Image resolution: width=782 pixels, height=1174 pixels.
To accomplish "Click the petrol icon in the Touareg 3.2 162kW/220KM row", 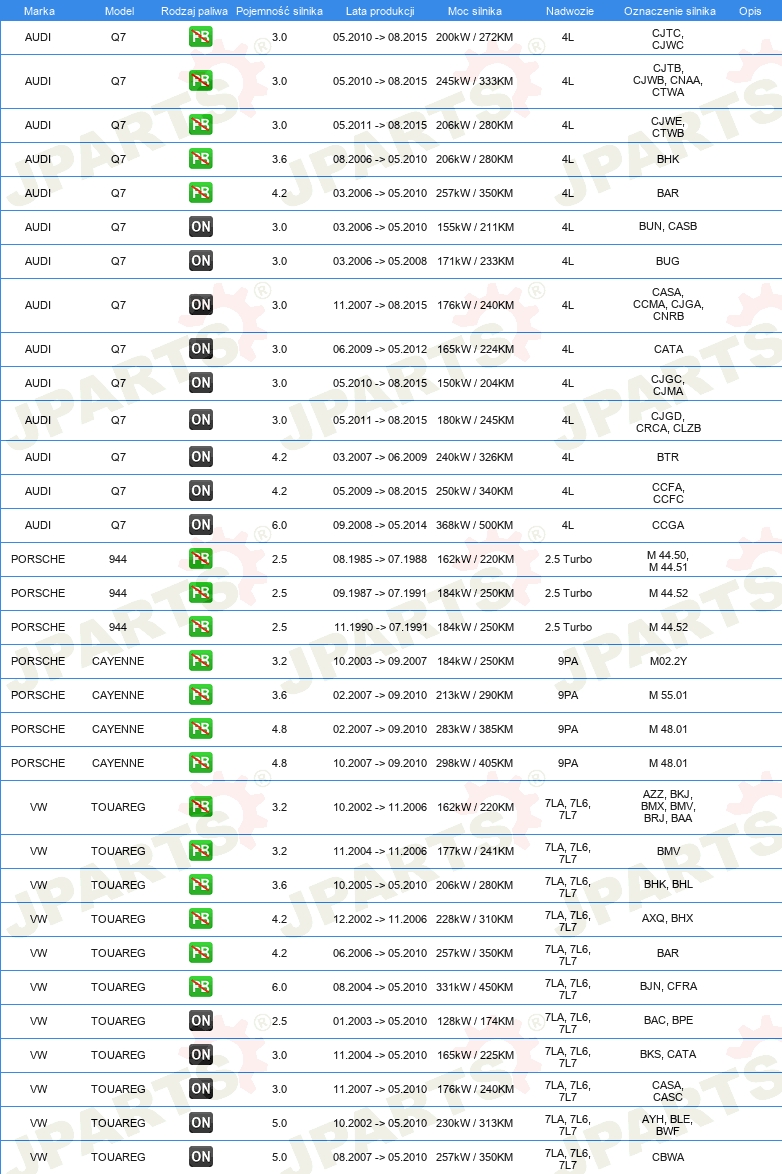I will 201,807.
